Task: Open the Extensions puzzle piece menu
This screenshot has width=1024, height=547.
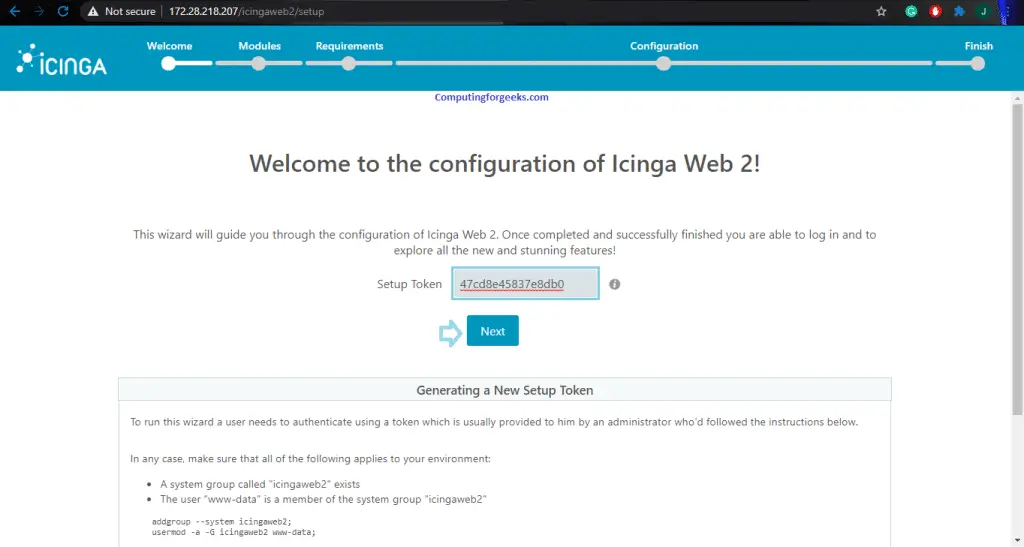Action: click(959, 11)
